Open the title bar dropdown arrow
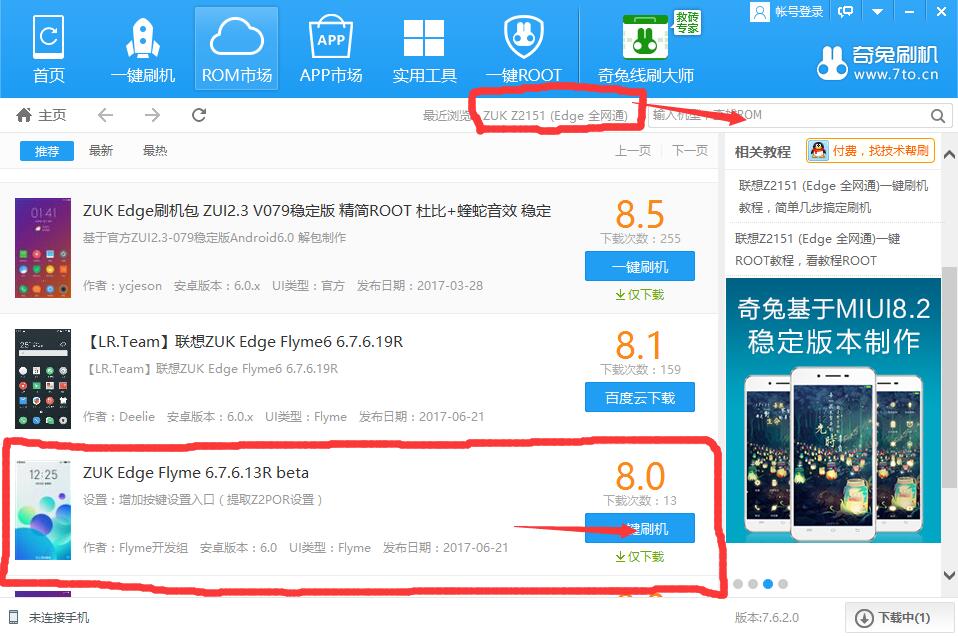958x637 pixels. tap(878, 11)
